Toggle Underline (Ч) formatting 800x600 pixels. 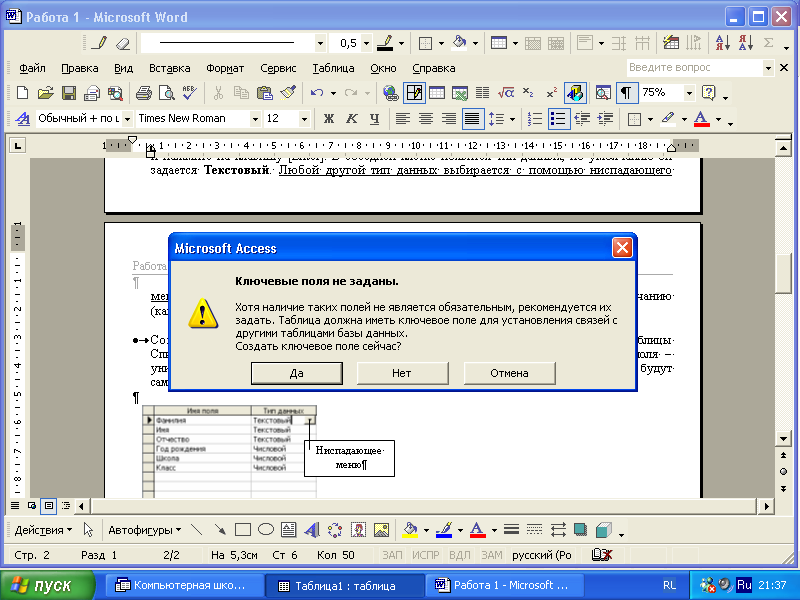374,119
